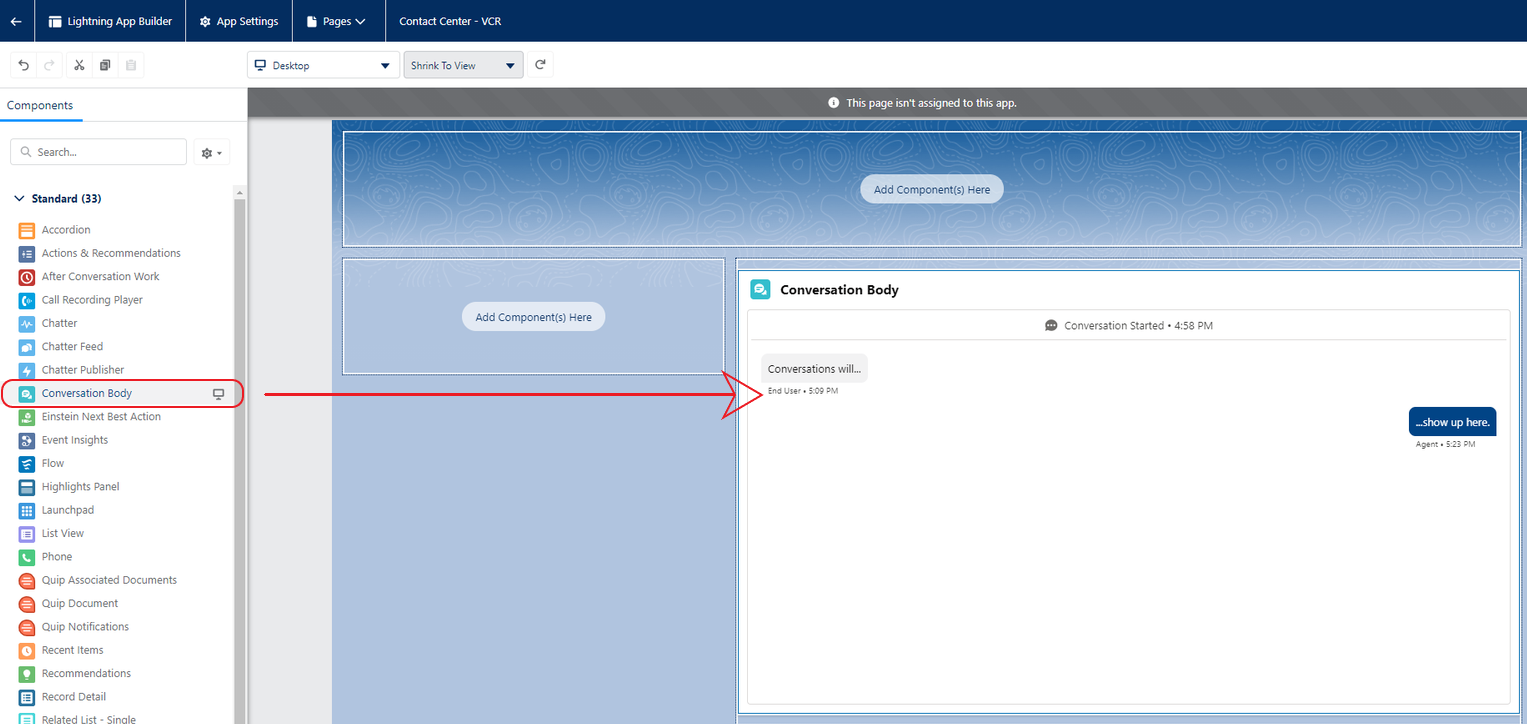Image resolution: width=1527 pixels, height=724 pixels.
Task: Click the info icon in the page notice banner
Action: pos(833,103)
